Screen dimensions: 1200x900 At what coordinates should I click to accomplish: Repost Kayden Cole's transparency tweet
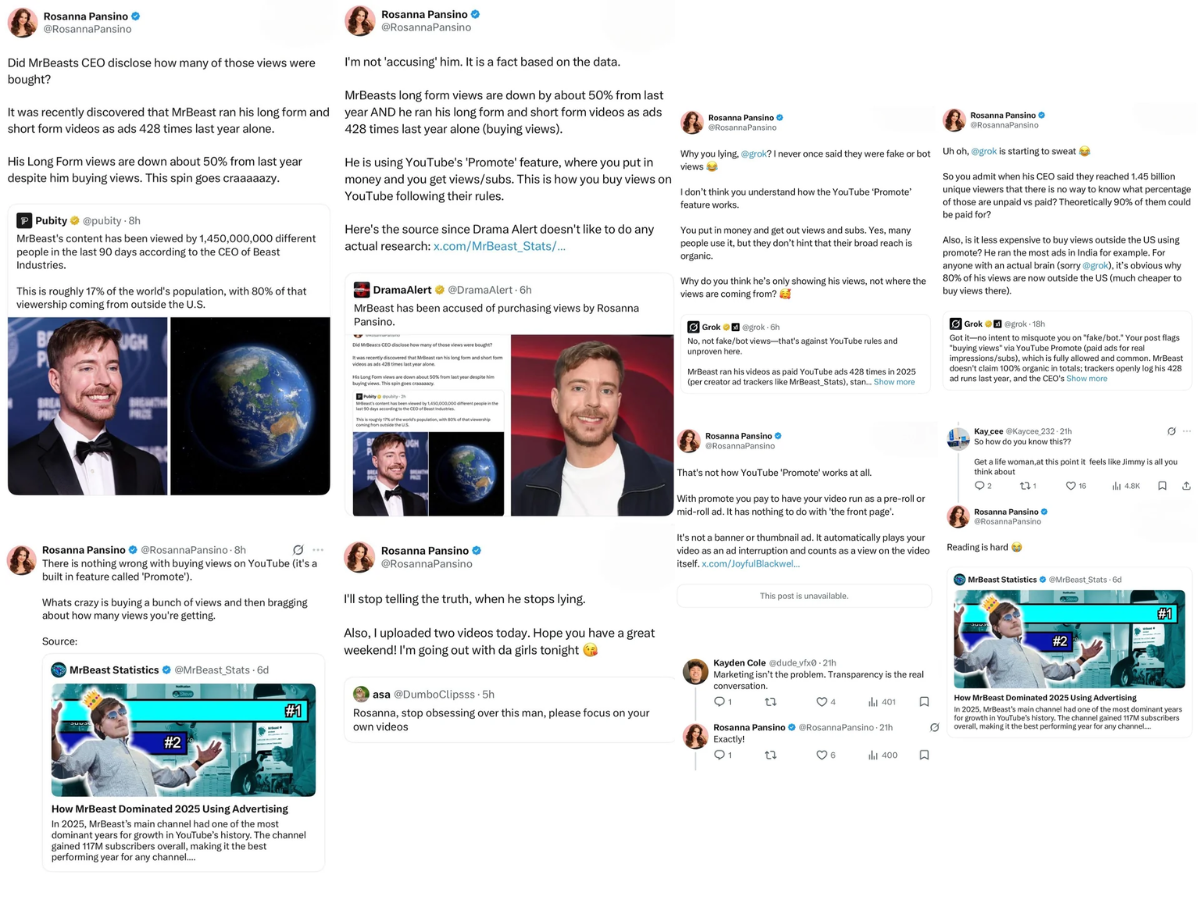point(770,702)
